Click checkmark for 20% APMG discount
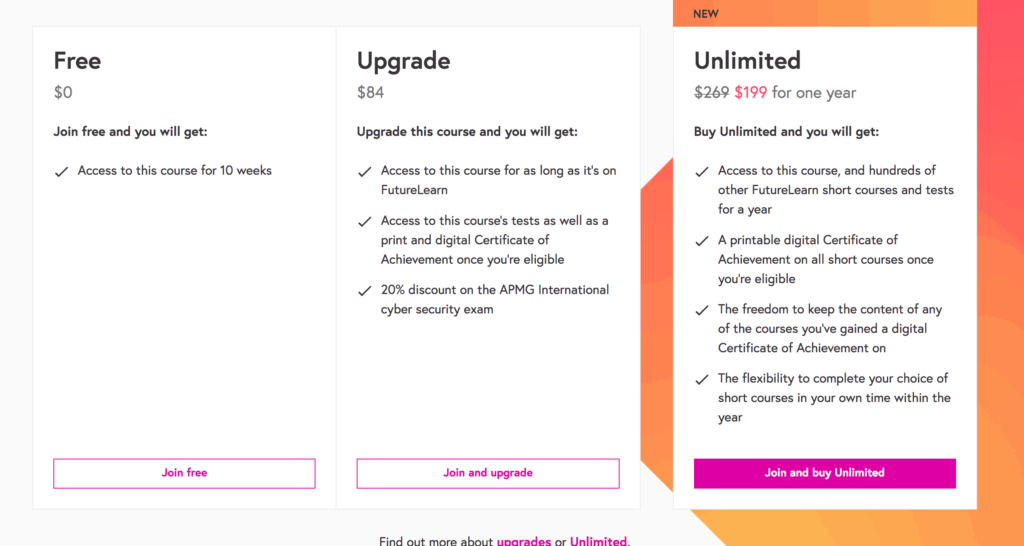Screen dimensions: 1024x546 click(364, 291)
